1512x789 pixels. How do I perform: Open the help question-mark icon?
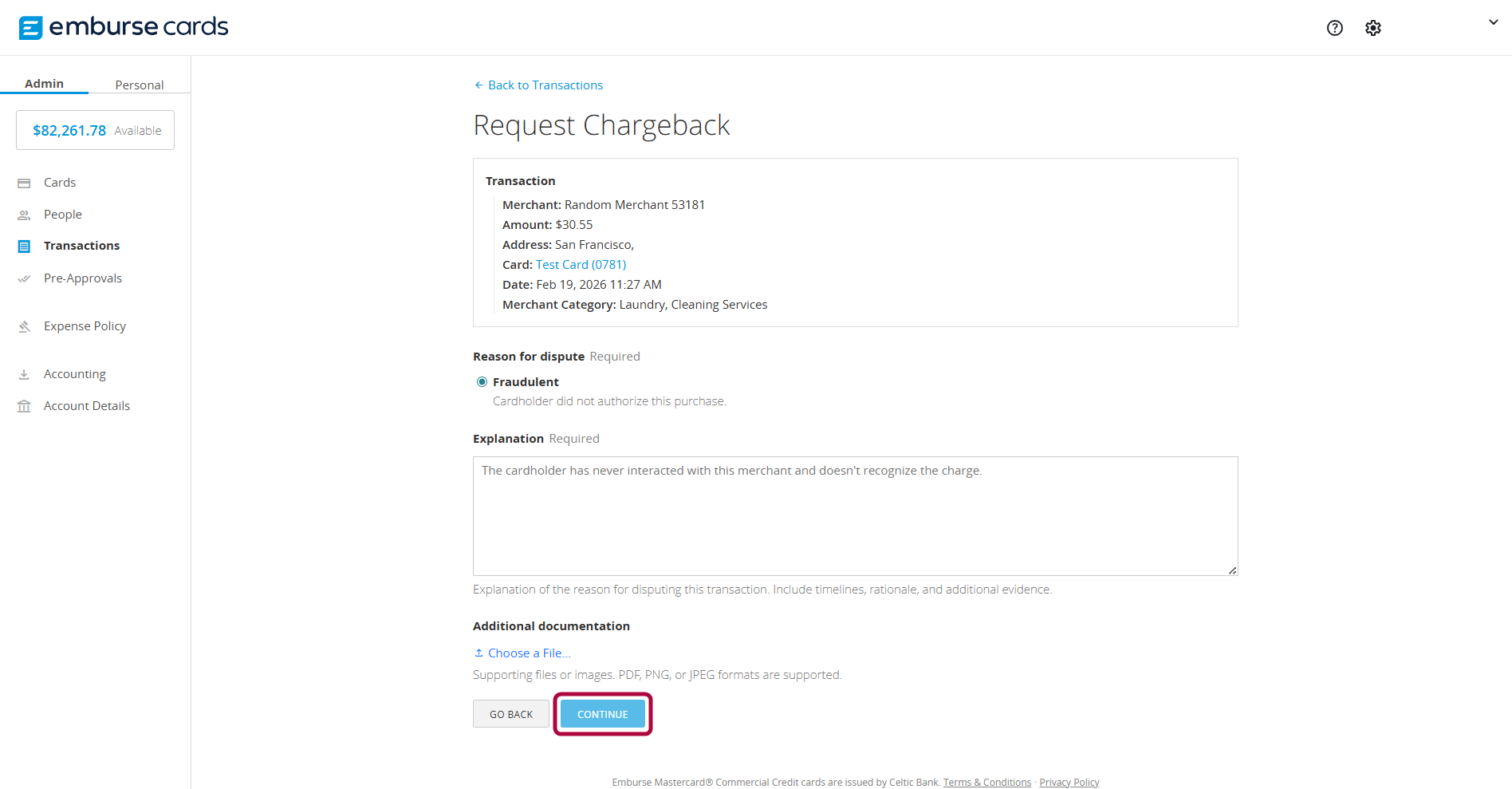point(1334,27)
